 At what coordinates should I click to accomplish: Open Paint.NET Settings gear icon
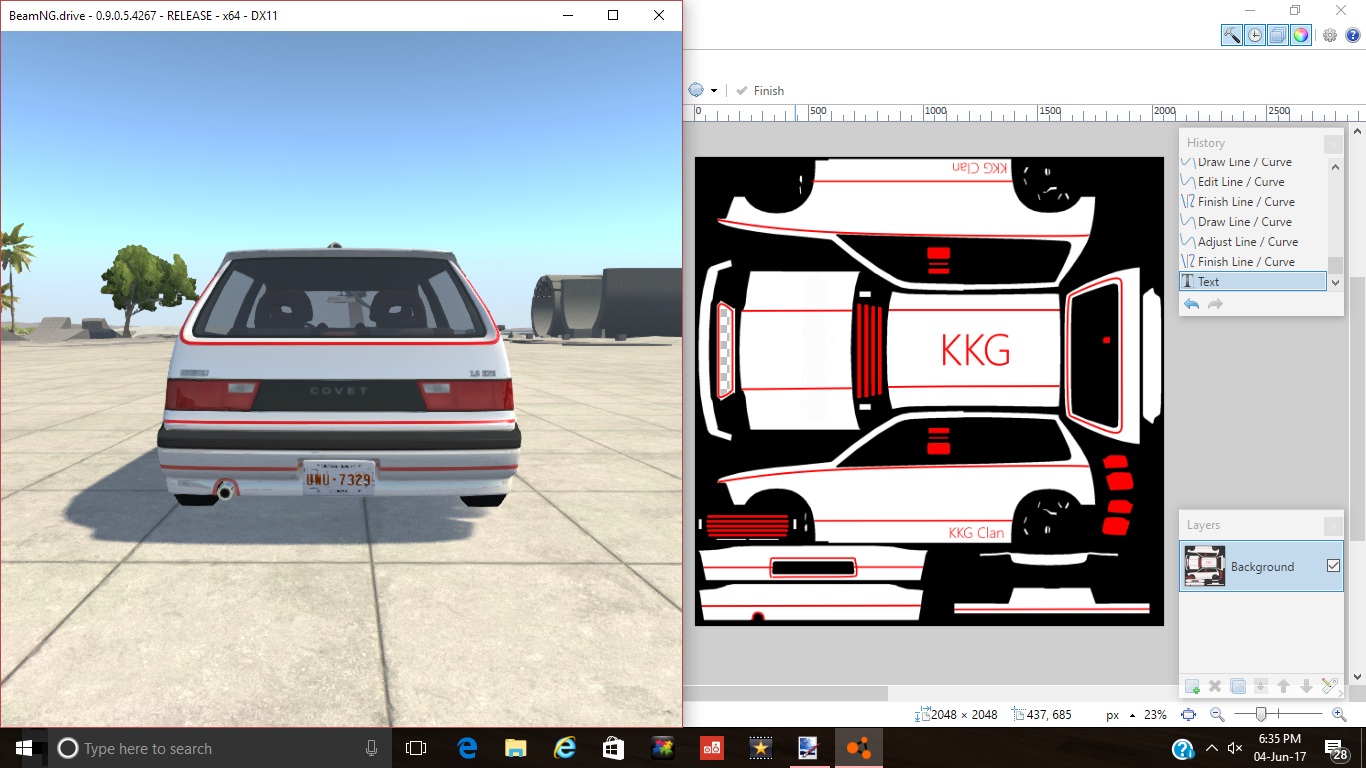[1330, 35]
